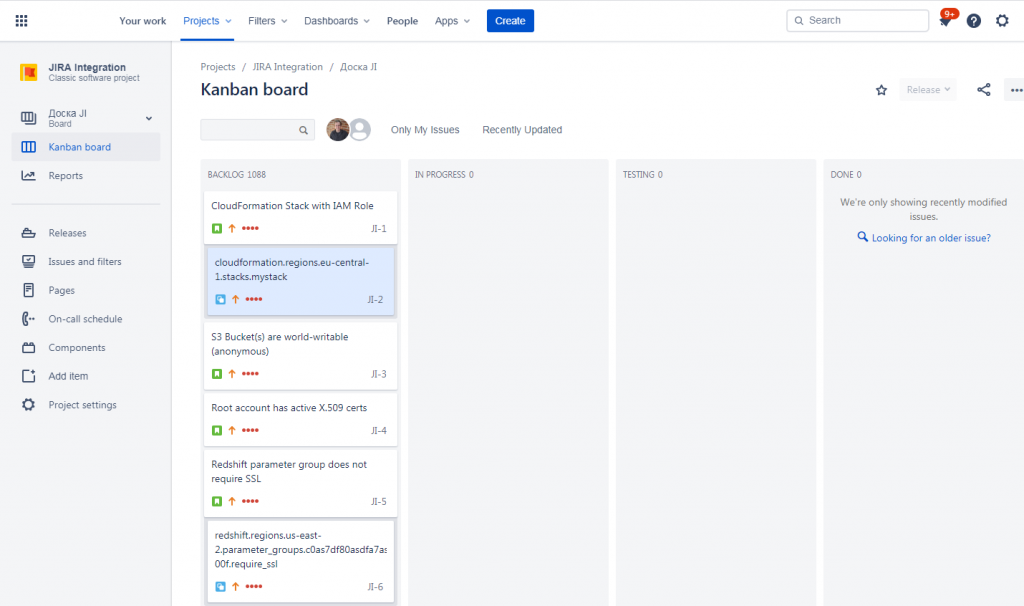This screenshot has height=606, width=1024.
Task: Filter by the user photo avatar
Action: pyautogui.click(x=338, y=129)
